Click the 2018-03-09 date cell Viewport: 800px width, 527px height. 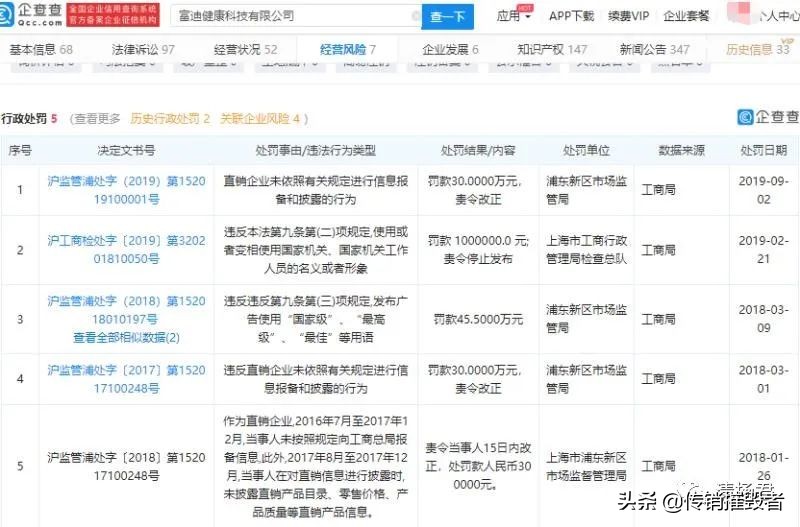763,319
